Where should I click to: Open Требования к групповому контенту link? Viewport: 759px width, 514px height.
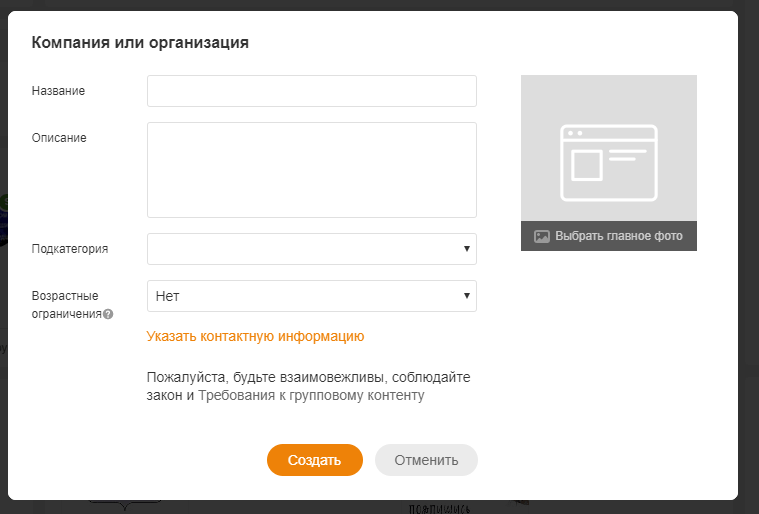pyautogui.click(x=311, y=396)
